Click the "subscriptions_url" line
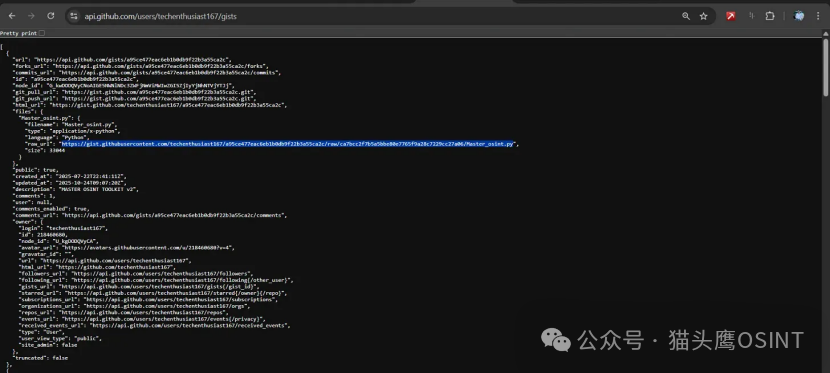830x373 pixels. click(x=148, y=299)
